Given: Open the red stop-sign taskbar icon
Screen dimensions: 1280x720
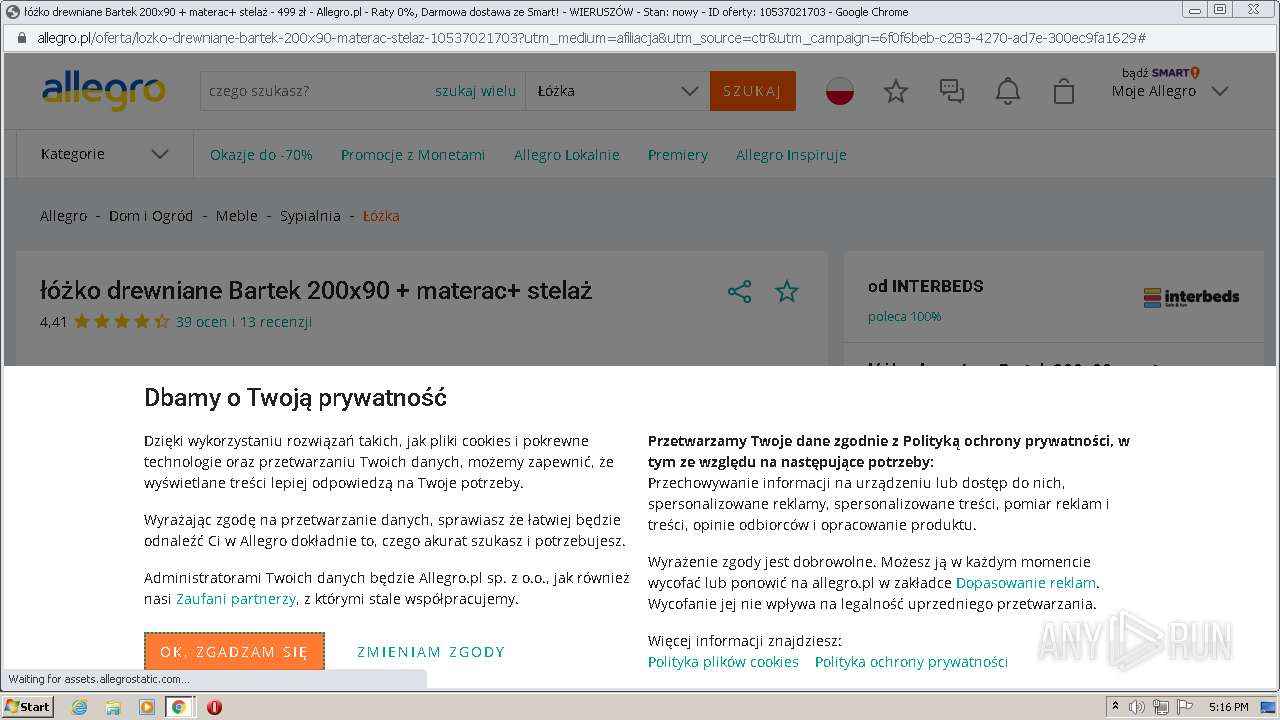Looking at the screenshot, I should point(214,707).
